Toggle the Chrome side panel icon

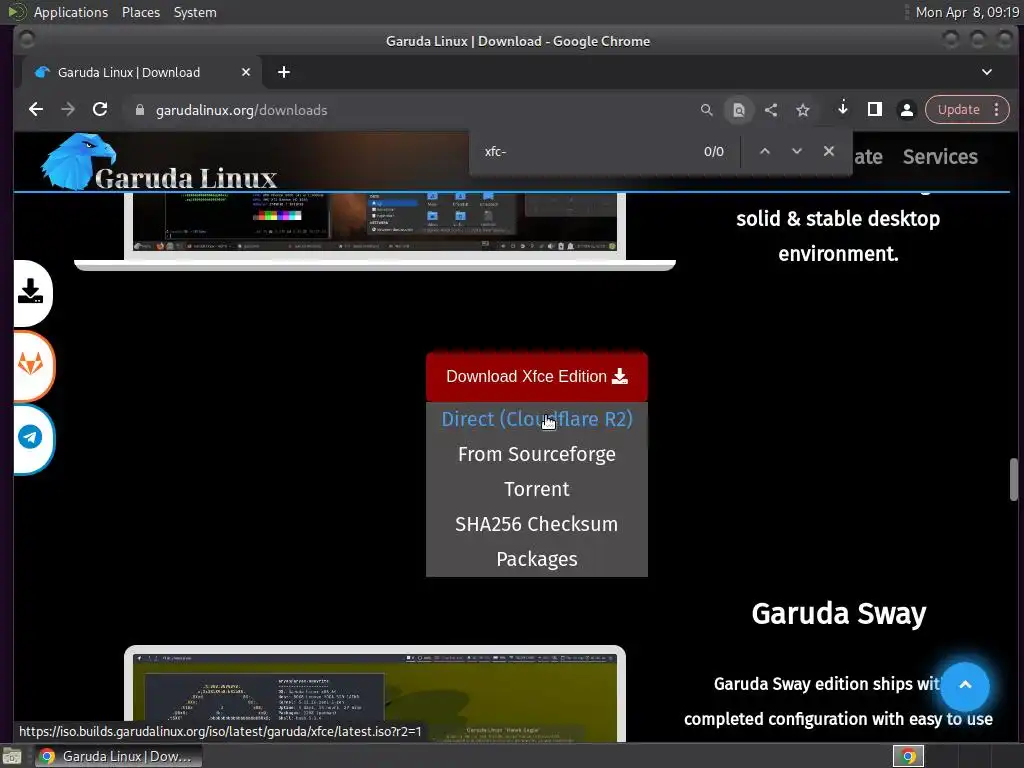874,110
